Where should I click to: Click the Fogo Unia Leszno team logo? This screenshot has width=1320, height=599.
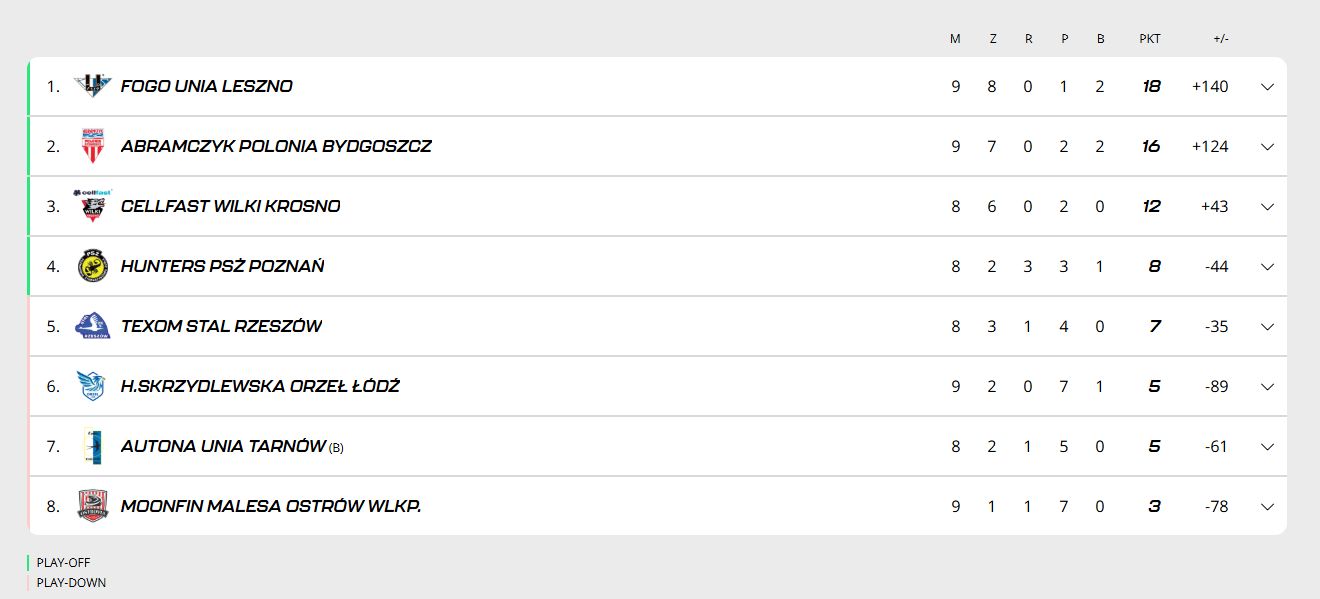93,86
